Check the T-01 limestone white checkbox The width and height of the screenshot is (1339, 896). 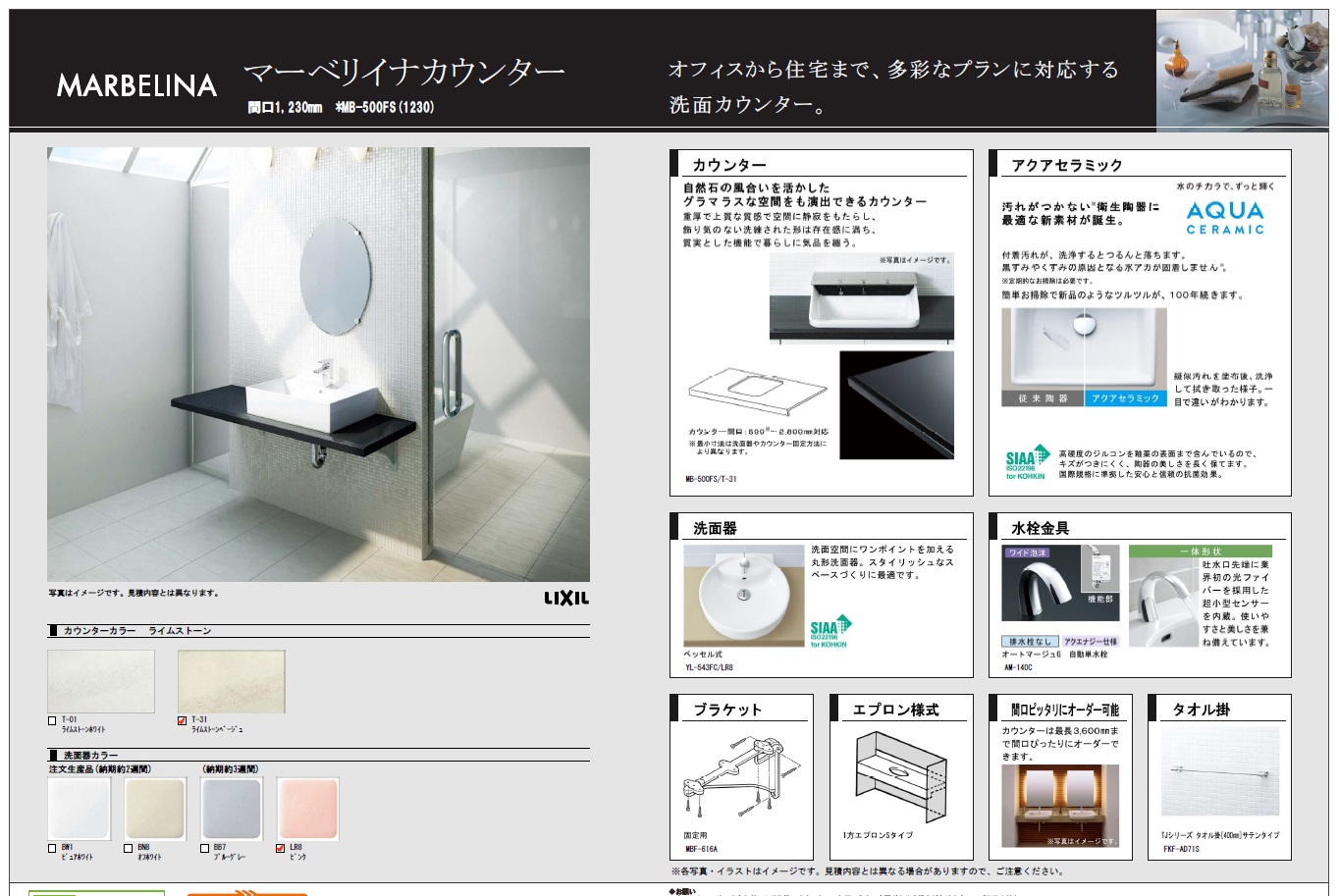click(x=52, y=720)
